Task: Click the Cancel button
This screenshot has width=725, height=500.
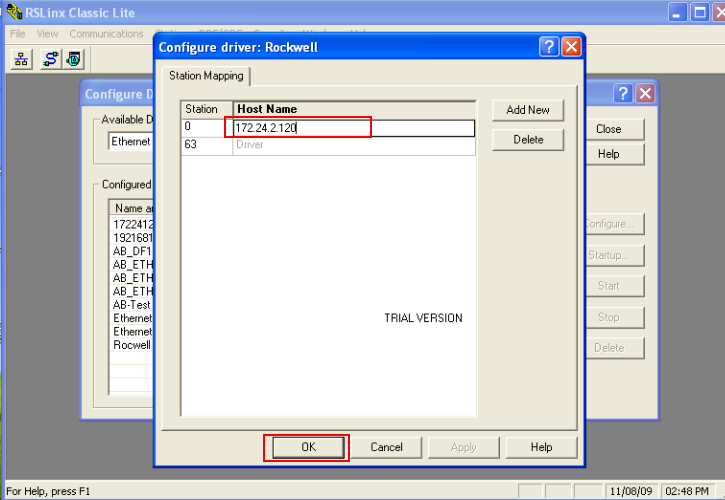Action: [386, 447]
